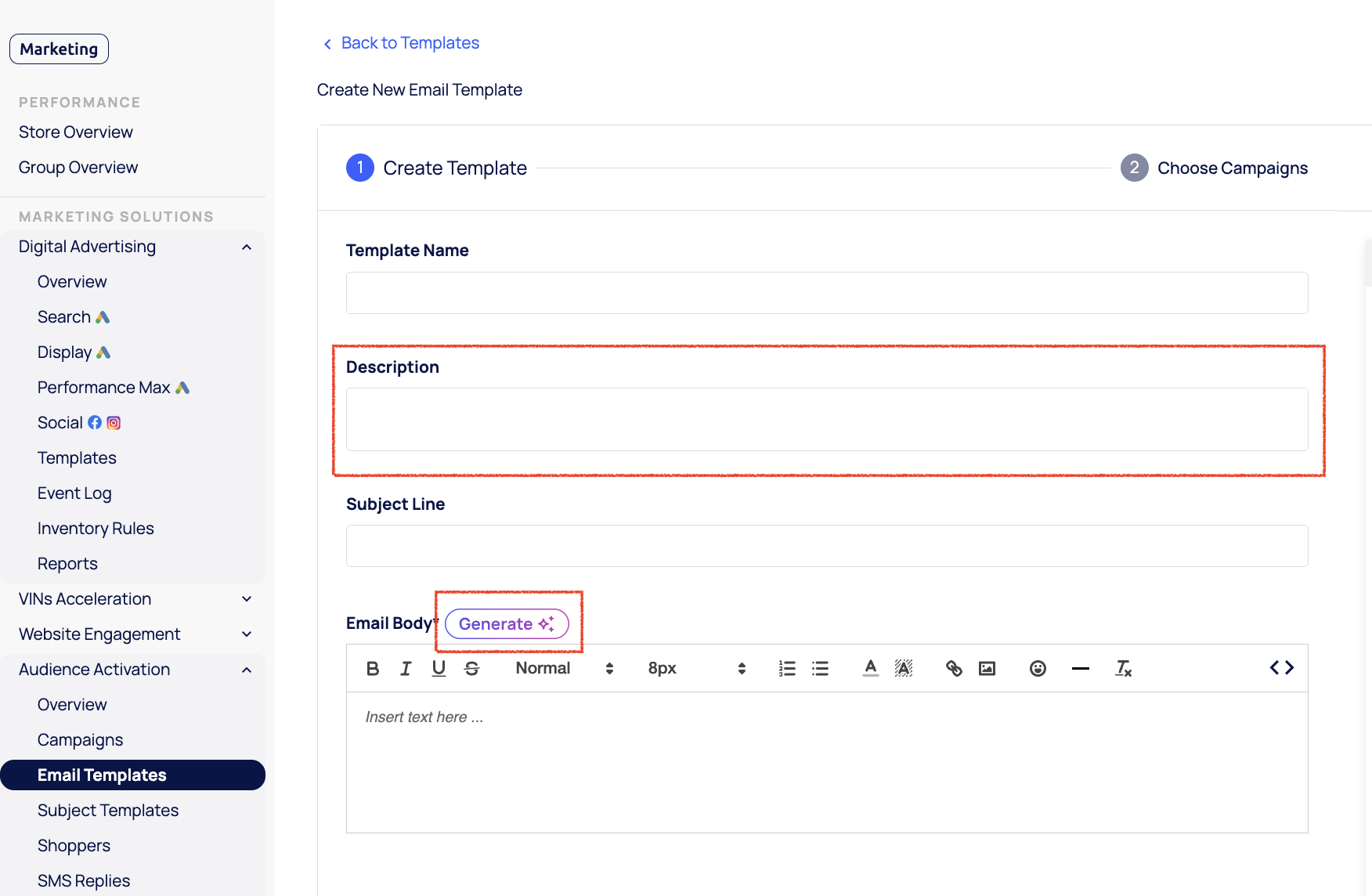Viewport: 1372px width, 896px height.
Task: Apply strikethrough formatting
Action: tap(471, 668)
